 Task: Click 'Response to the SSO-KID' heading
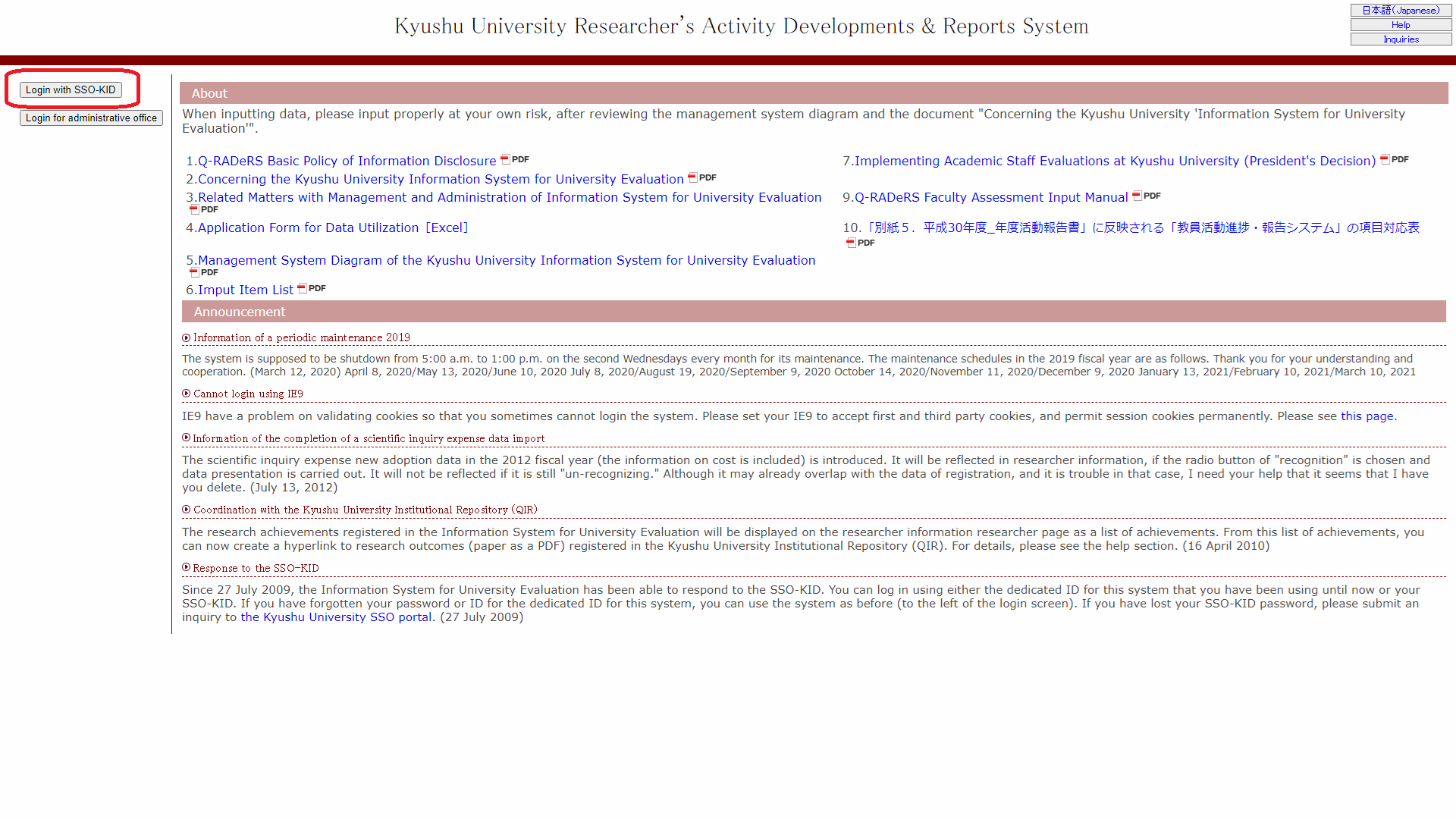pyautogui.click(x=256, y=568)
